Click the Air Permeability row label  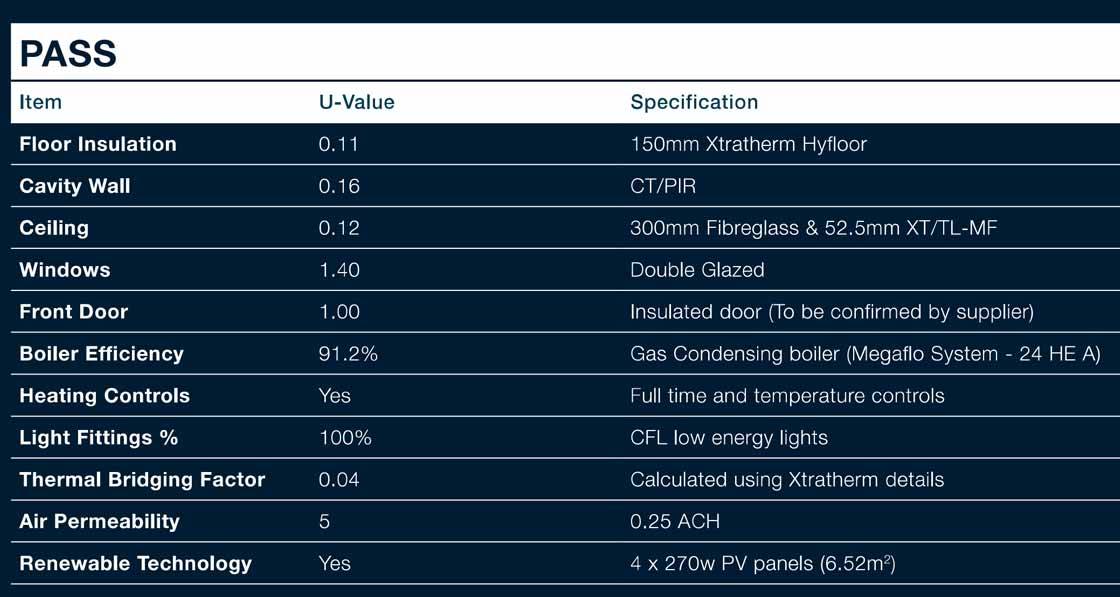pos(99,522)
